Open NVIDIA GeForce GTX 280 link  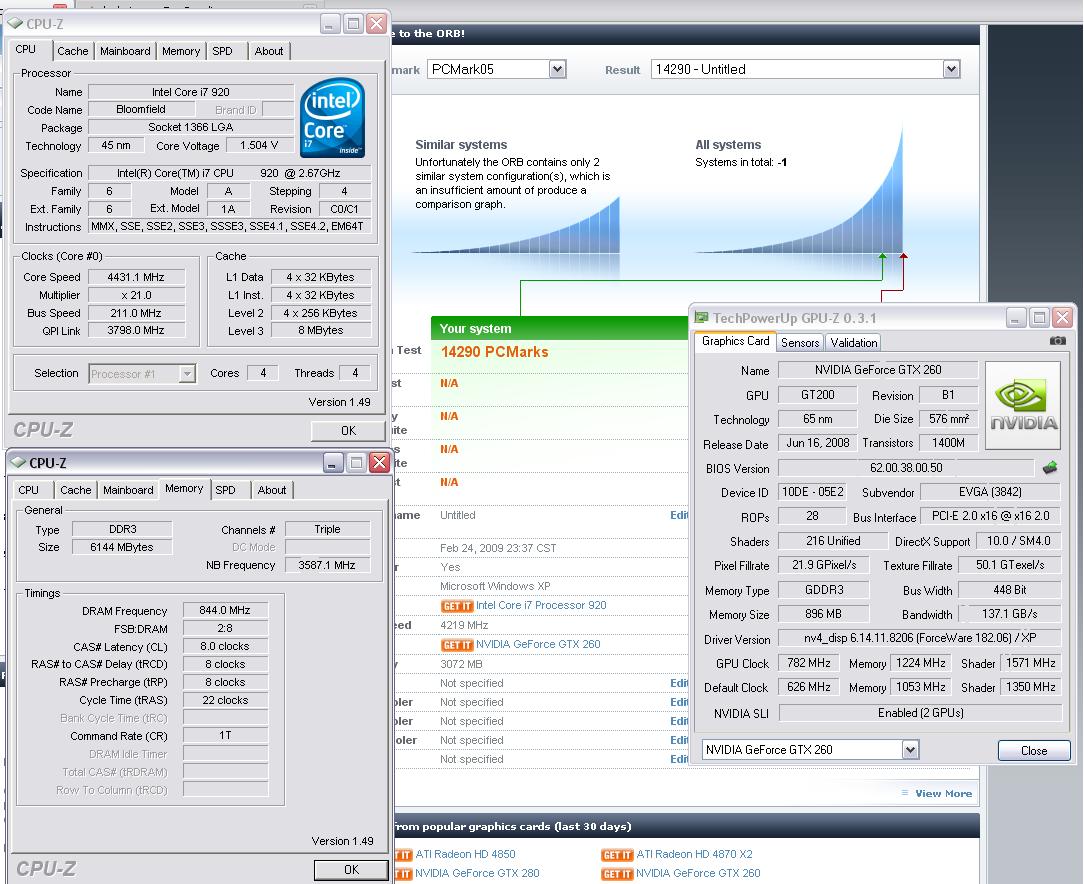click(x=477, y=873)
